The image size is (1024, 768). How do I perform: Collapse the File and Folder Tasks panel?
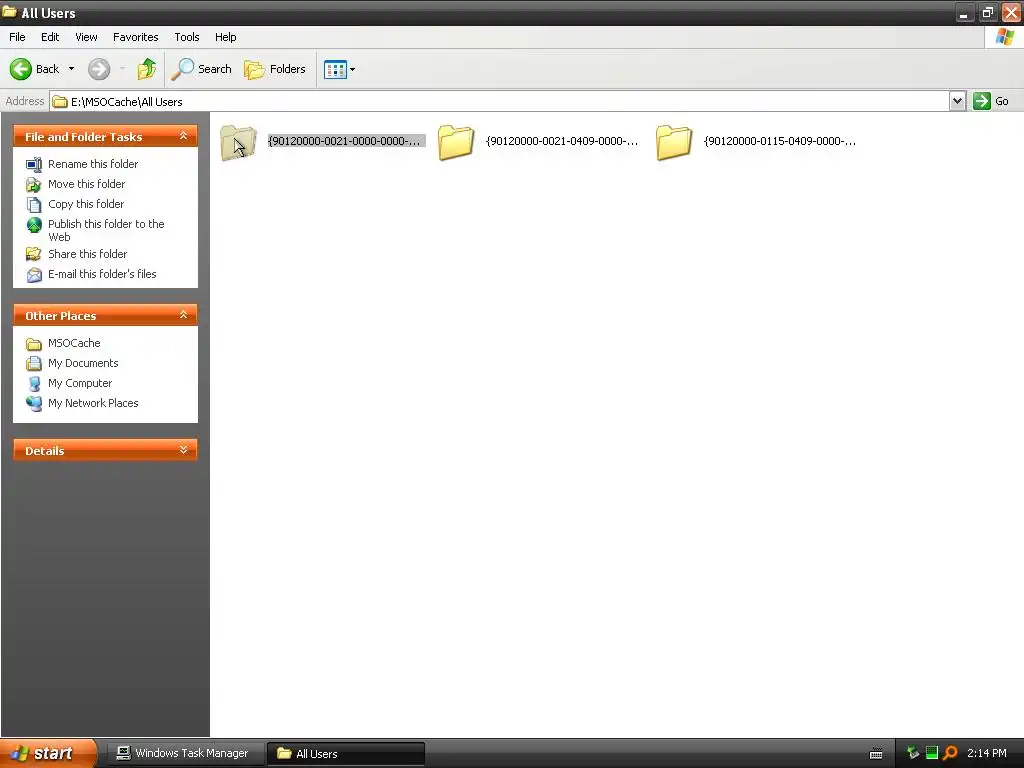pyautogui.click(x=184, y=136)
